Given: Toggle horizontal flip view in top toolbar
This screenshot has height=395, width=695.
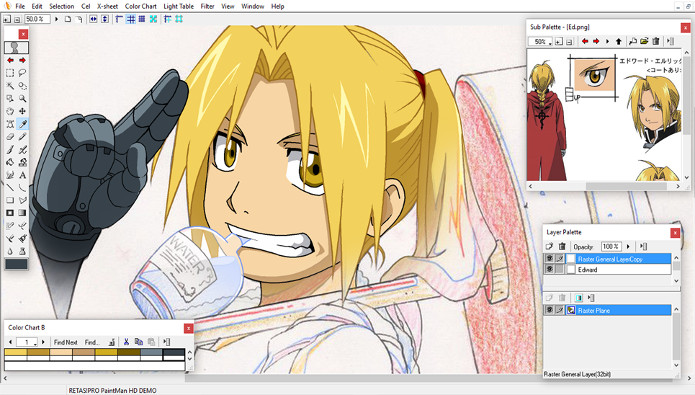Looking at the screenshot, I should click(x=93, y=19).
